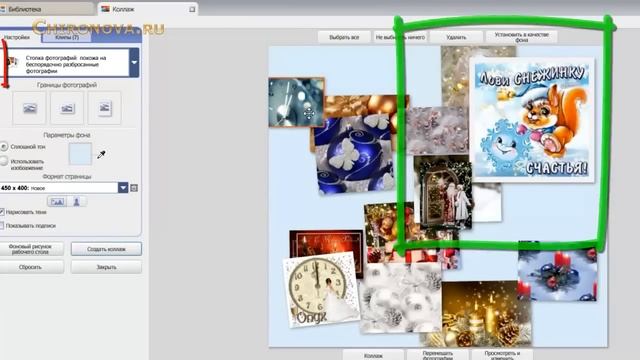Click the Просмотреть и изменить button
This screenshot has height=360, width=640.
point(502,355)
